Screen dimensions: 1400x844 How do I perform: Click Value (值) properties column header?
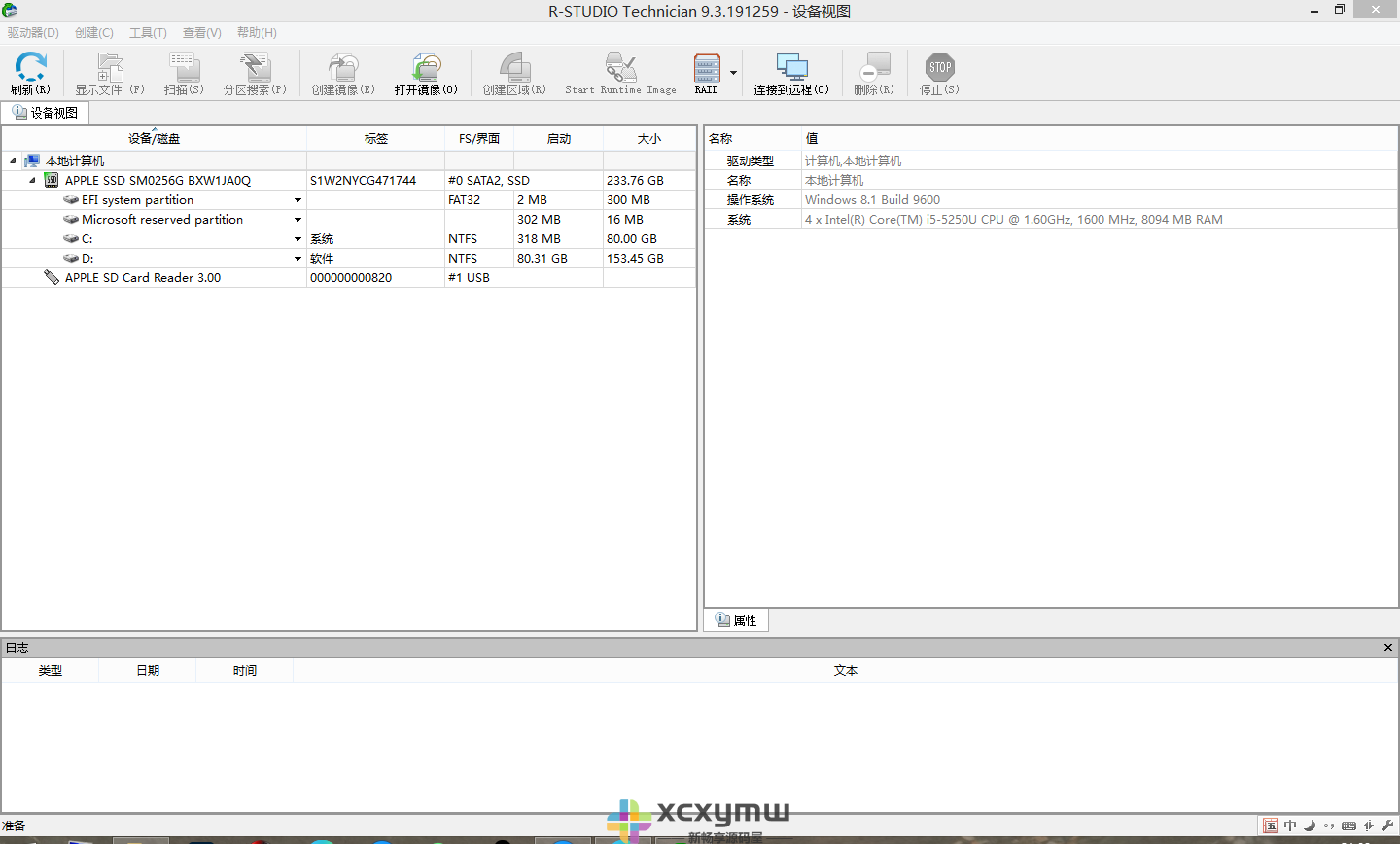click(x=1100, y=138)
